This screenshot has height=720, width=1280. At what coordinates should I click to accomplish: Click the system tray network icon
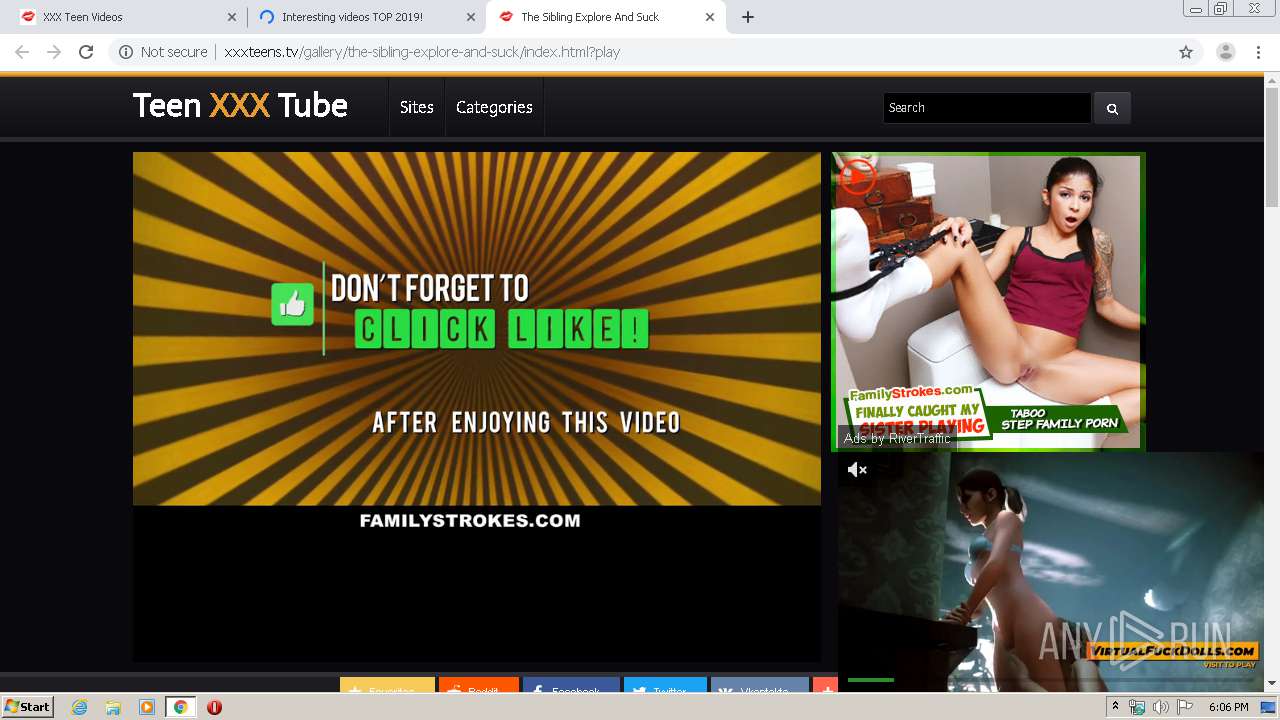click(x=1136, y=707)
